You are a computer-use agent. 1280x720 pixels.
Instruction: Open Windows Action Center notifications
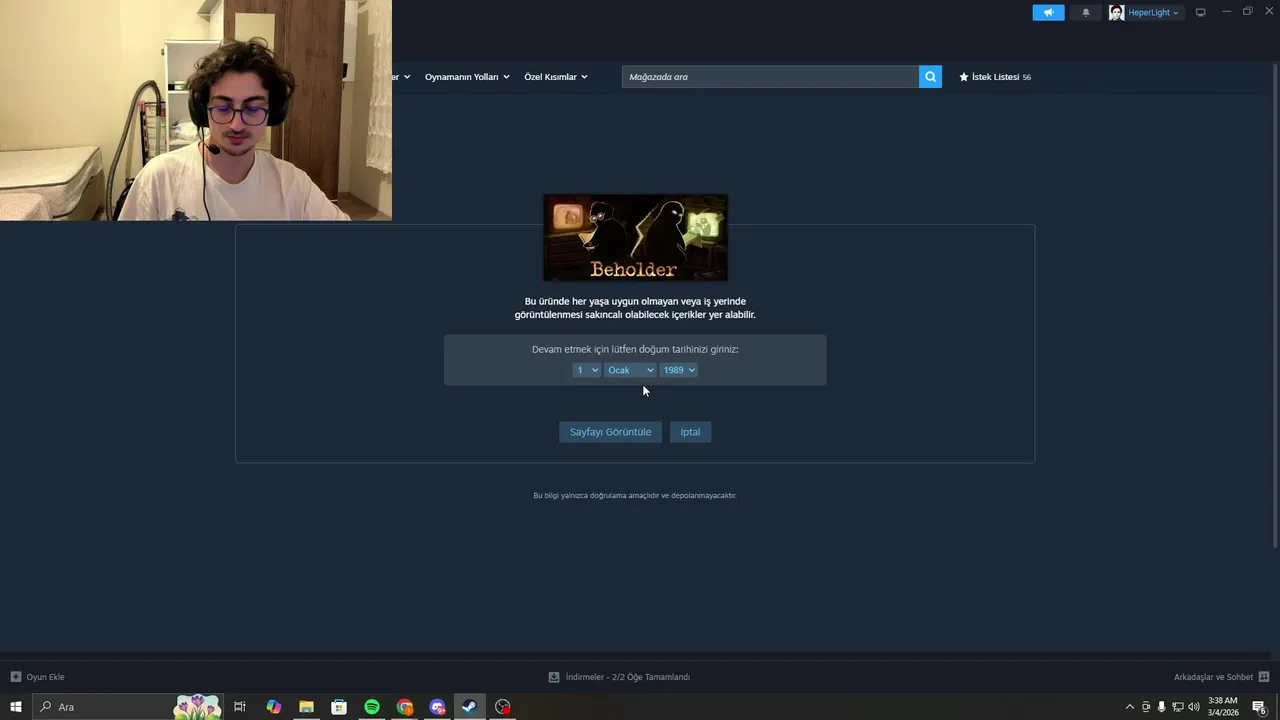(x=1260, y=707)
